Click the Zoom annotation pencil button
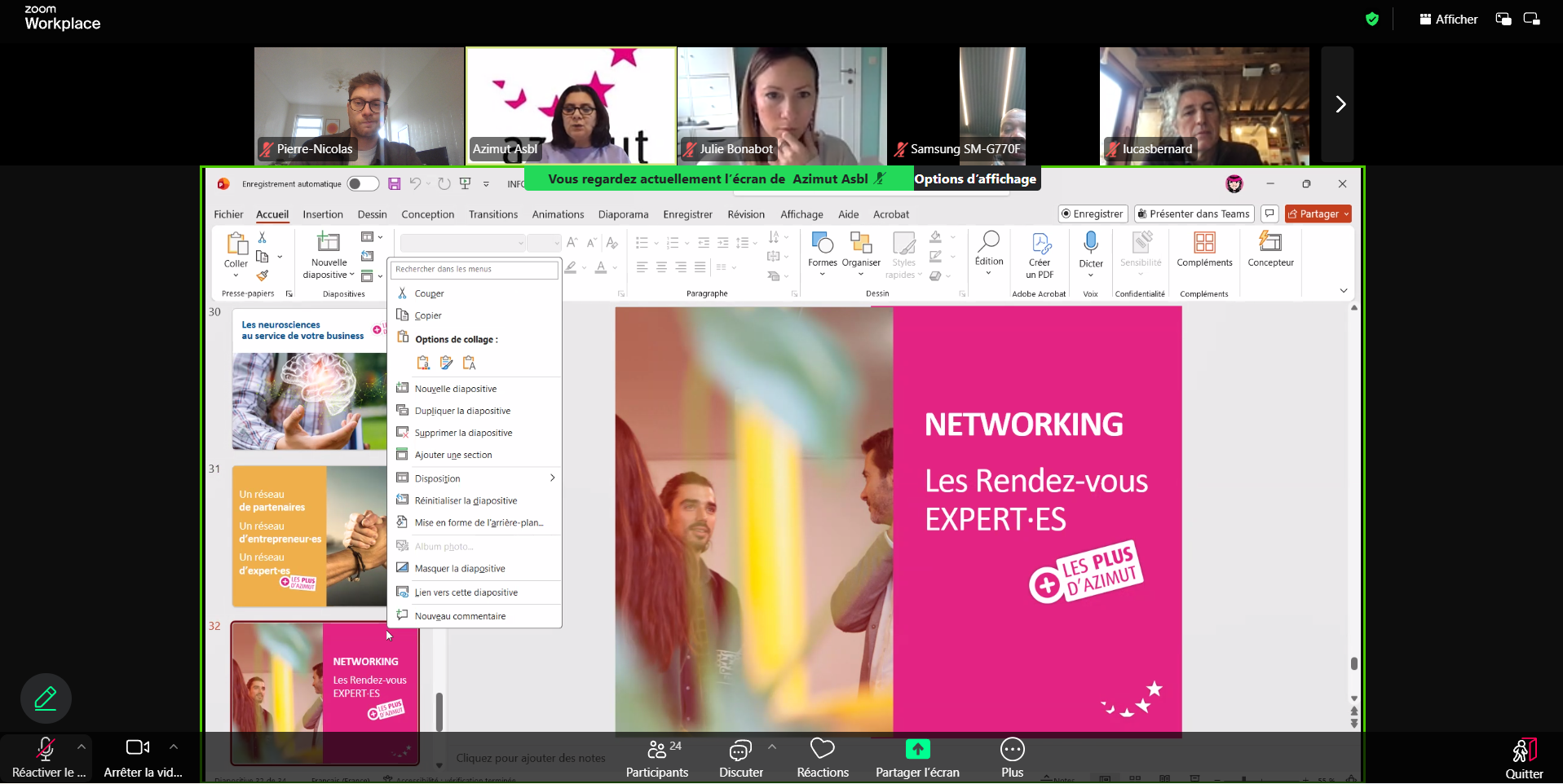Viewport: 1563px width, 784px height. (x=46, y=698)
